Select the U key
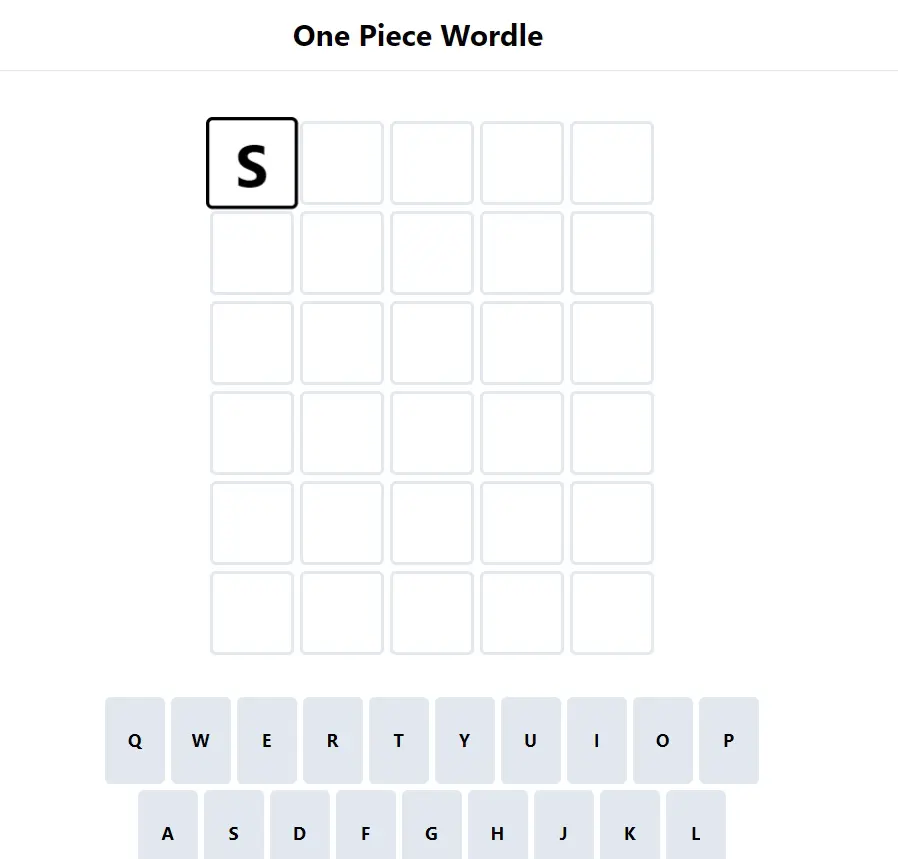The width and height of the screenshot is (898, 859). [531, 740]
